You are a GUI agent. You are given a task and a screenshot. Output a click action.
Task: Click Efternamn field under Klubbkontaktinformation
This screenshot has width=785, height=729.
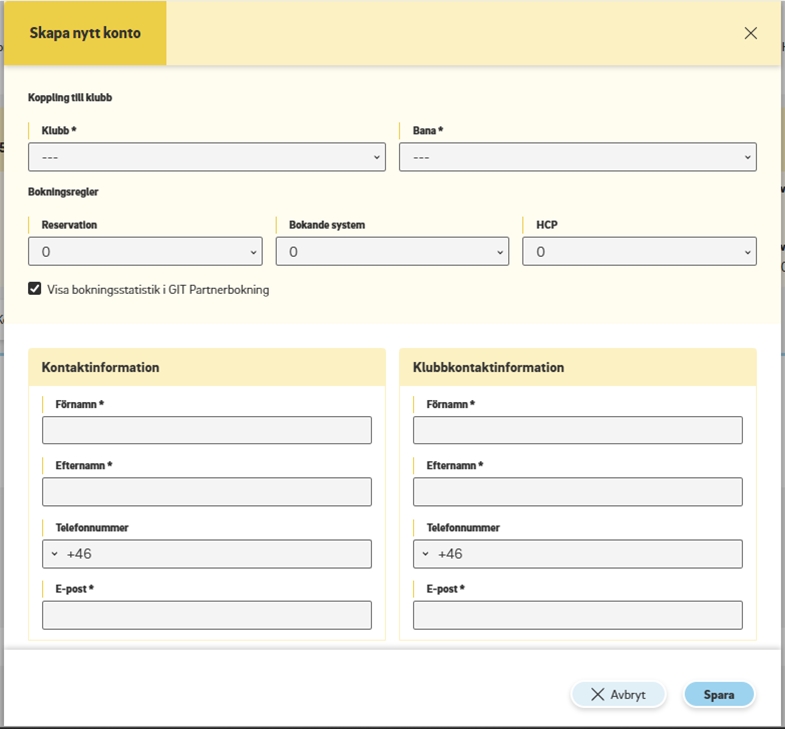(x=577, y=492)
